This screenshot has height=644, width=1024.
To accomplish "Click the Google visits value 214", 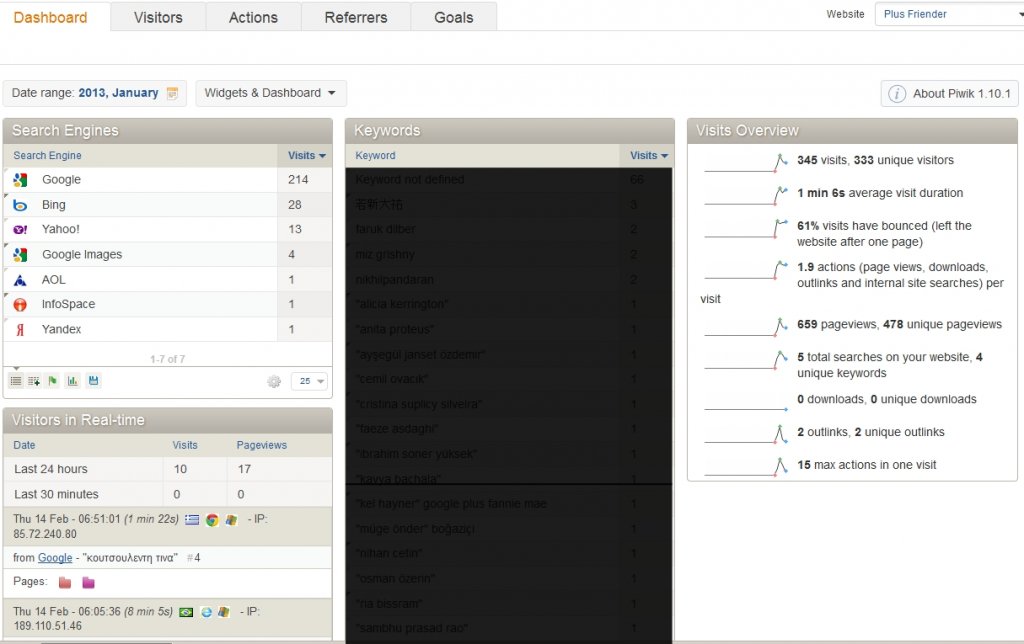I will coord(298,180).
